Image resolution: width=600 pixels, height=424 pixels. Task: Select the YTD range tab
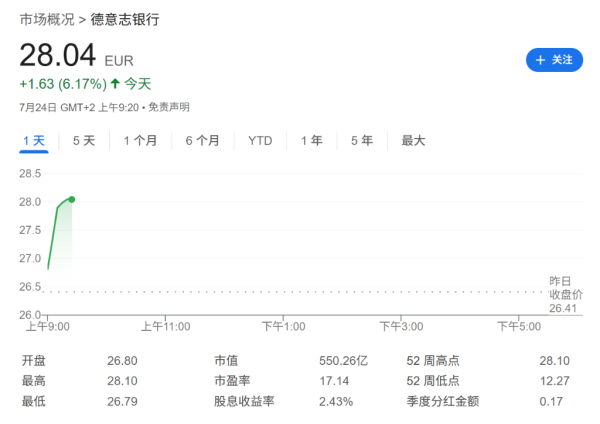point(260,141)
